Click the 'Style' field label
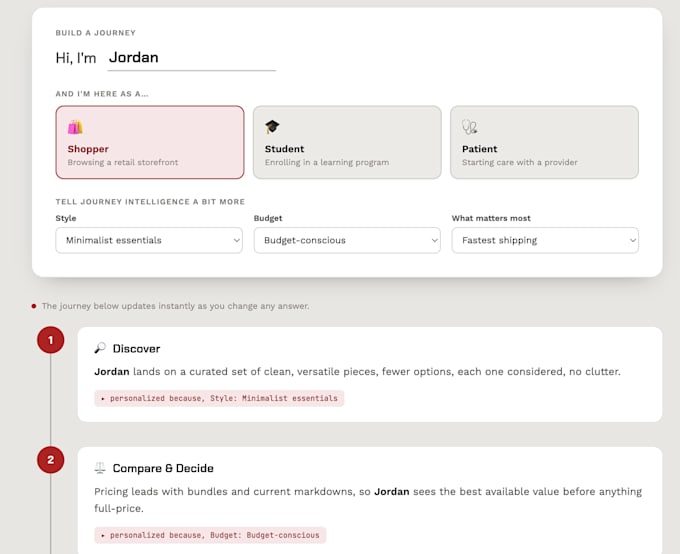Viewport: 680px width, 554px height. pyautogui.click(x=66, y=218)
